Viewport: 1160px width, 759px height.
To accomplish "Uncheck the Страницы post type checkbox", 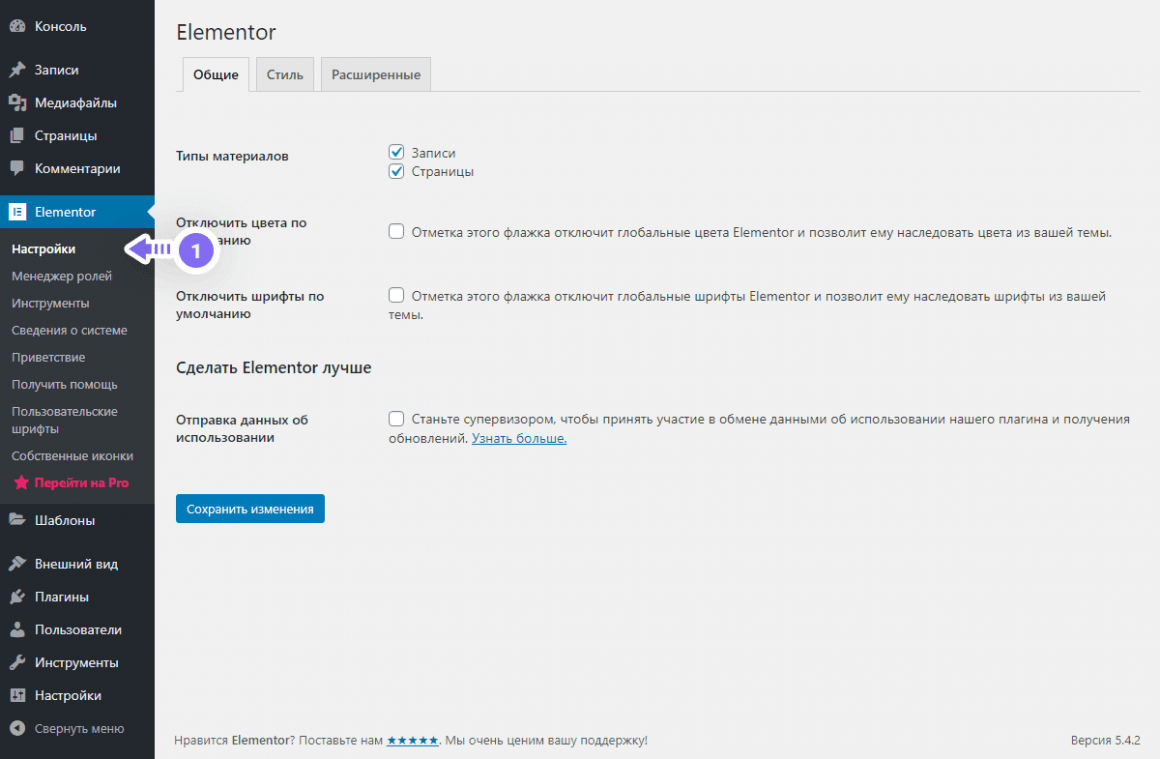I will tap(396, 171).
